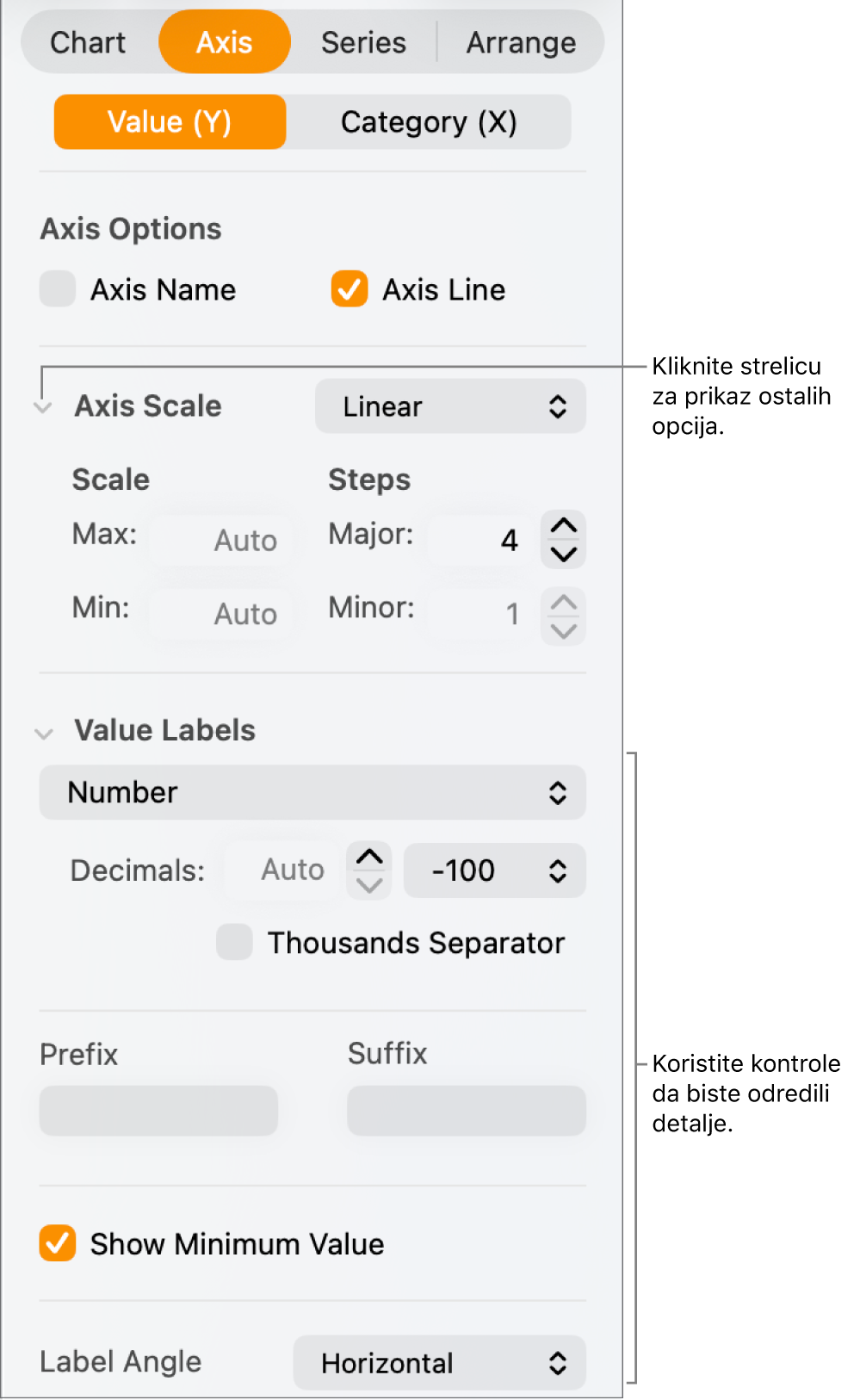Select the Category (X) axis button

[429, 122]
